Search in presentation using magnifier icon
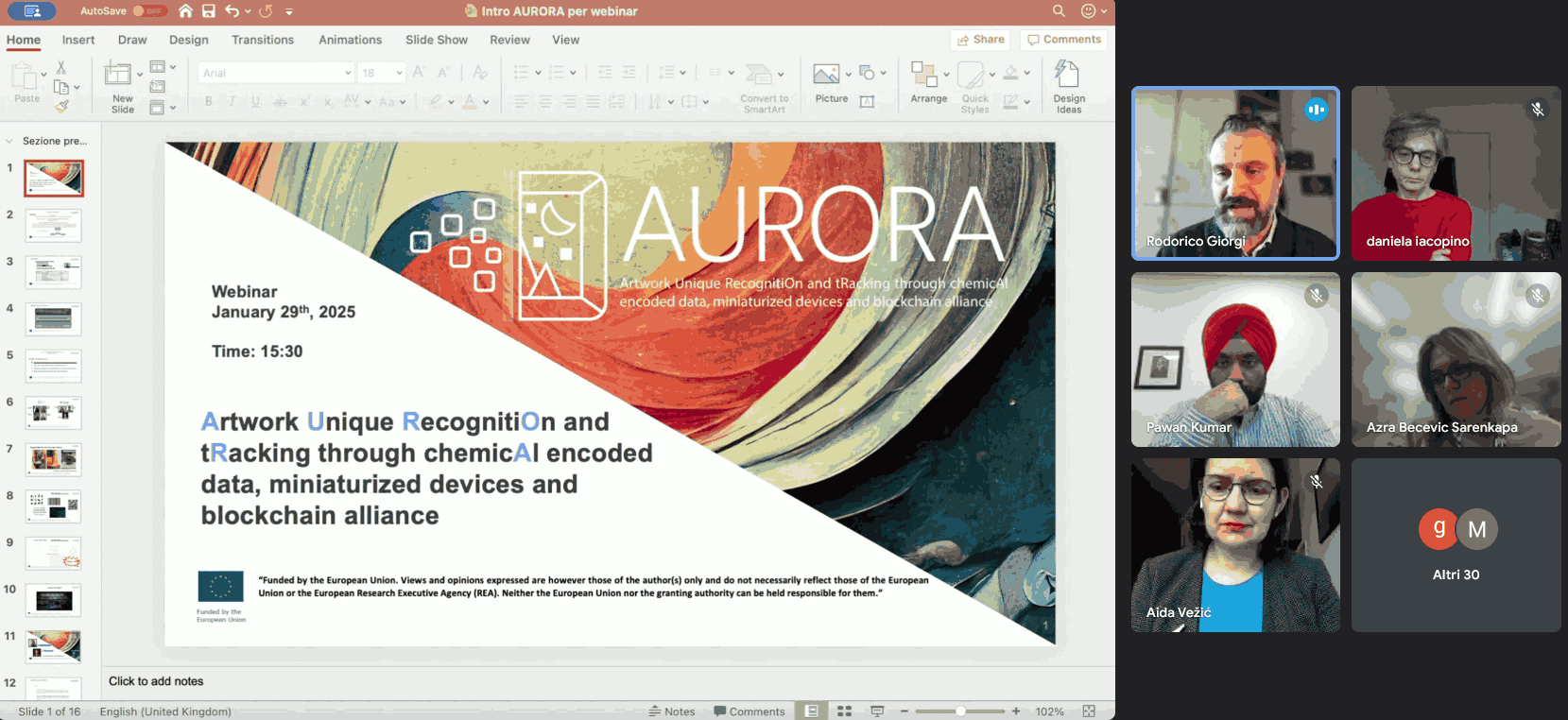 [x=1059, y=11]
